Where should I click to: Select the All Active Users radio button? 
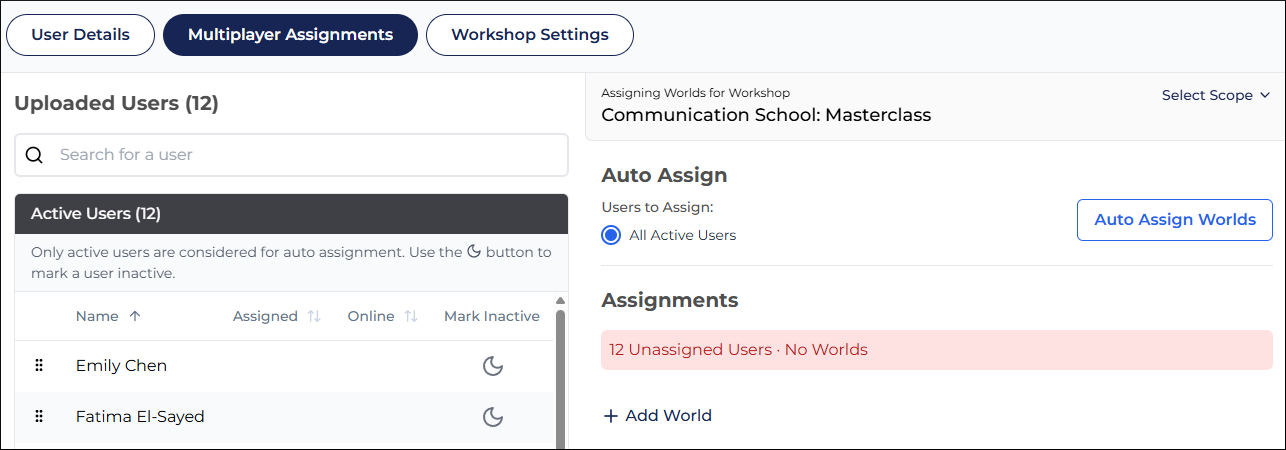[x=612, y=235]
